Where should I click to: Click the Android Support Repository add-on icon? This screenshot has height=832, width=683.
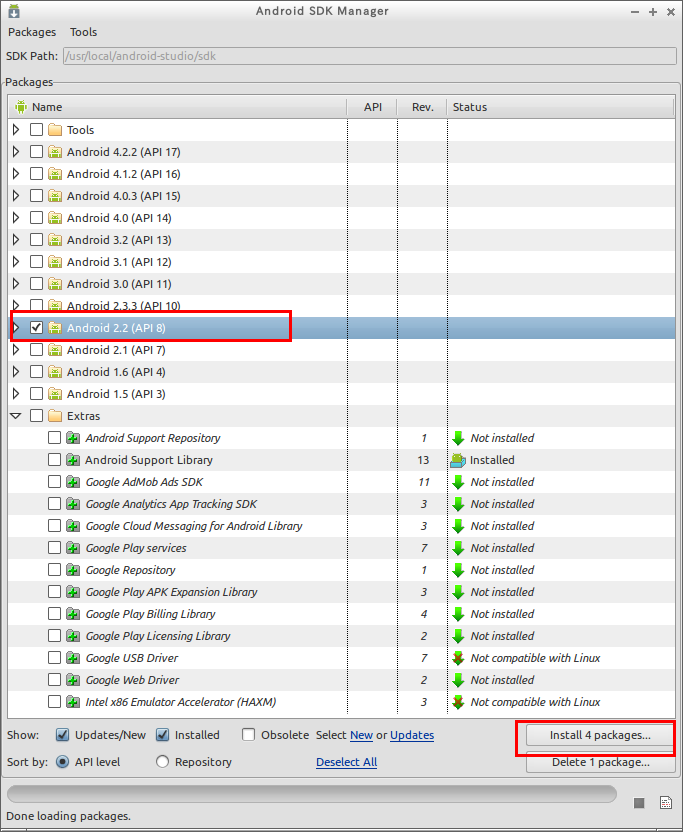73,438
